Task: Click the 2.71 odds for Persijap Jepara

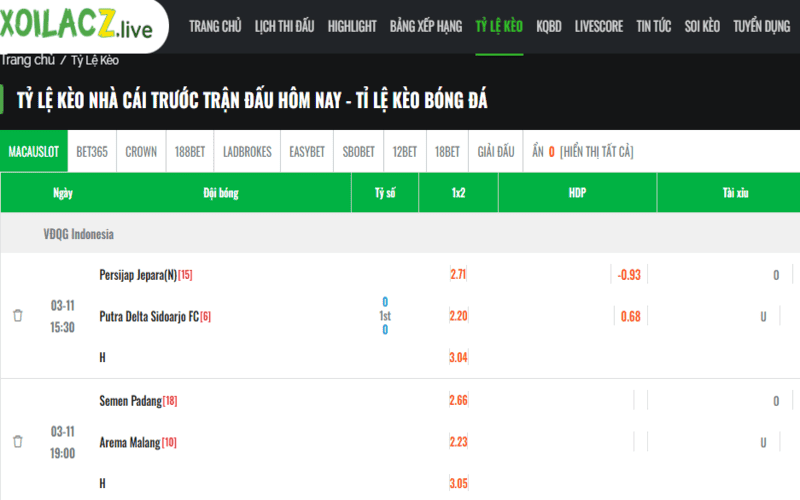Action: [x=458, y=274]
